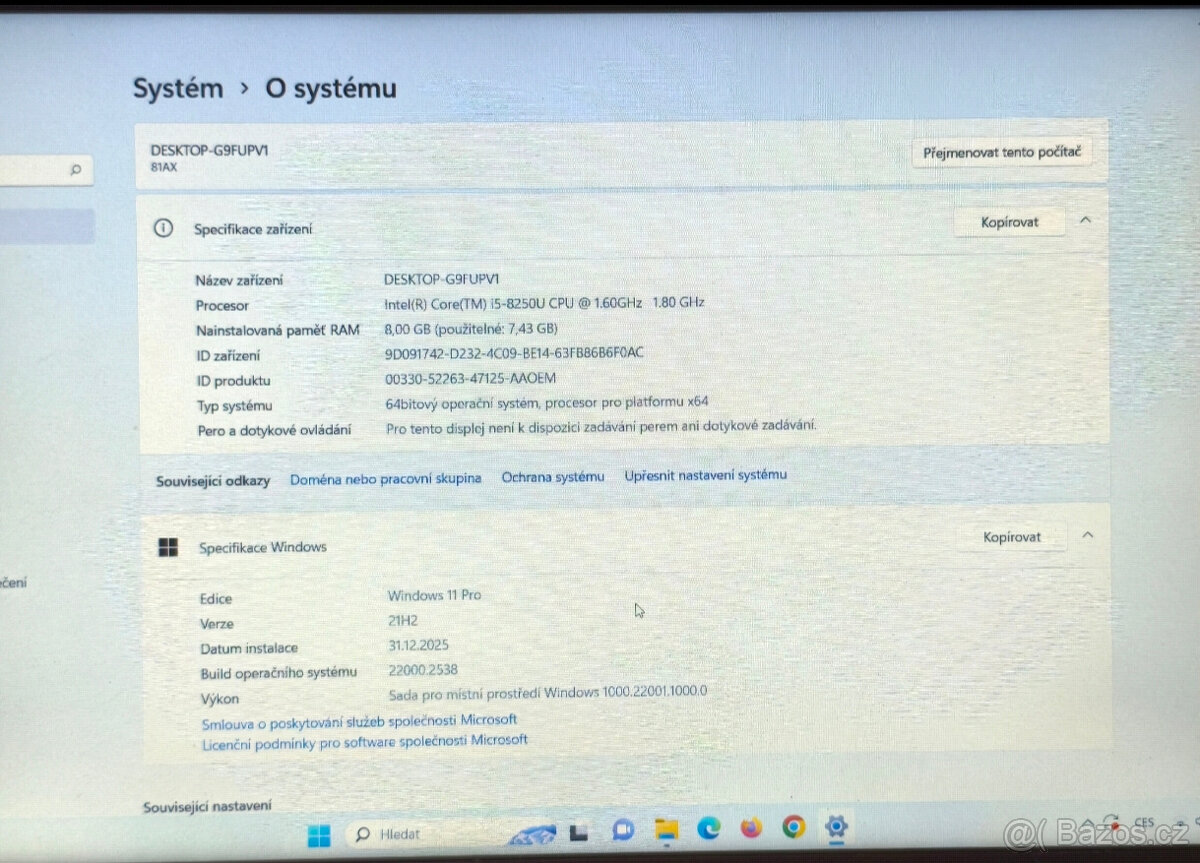Collapse the Specifikace zařízení section
The width and height of the screenshot is (1200, 863).
(1087, 221)
